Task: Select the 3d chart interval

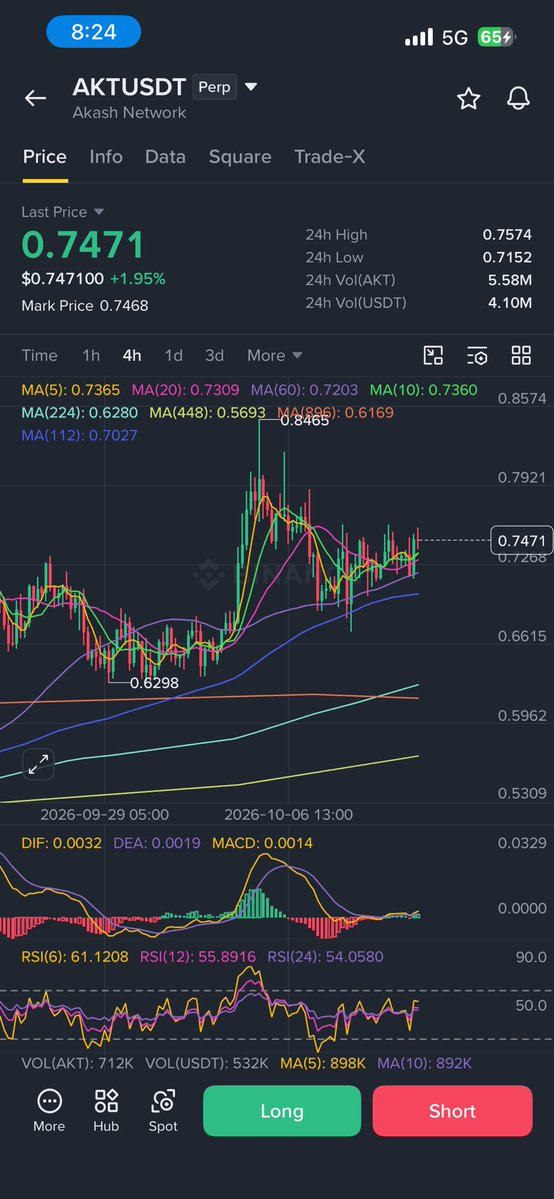Action: [214, 356]
